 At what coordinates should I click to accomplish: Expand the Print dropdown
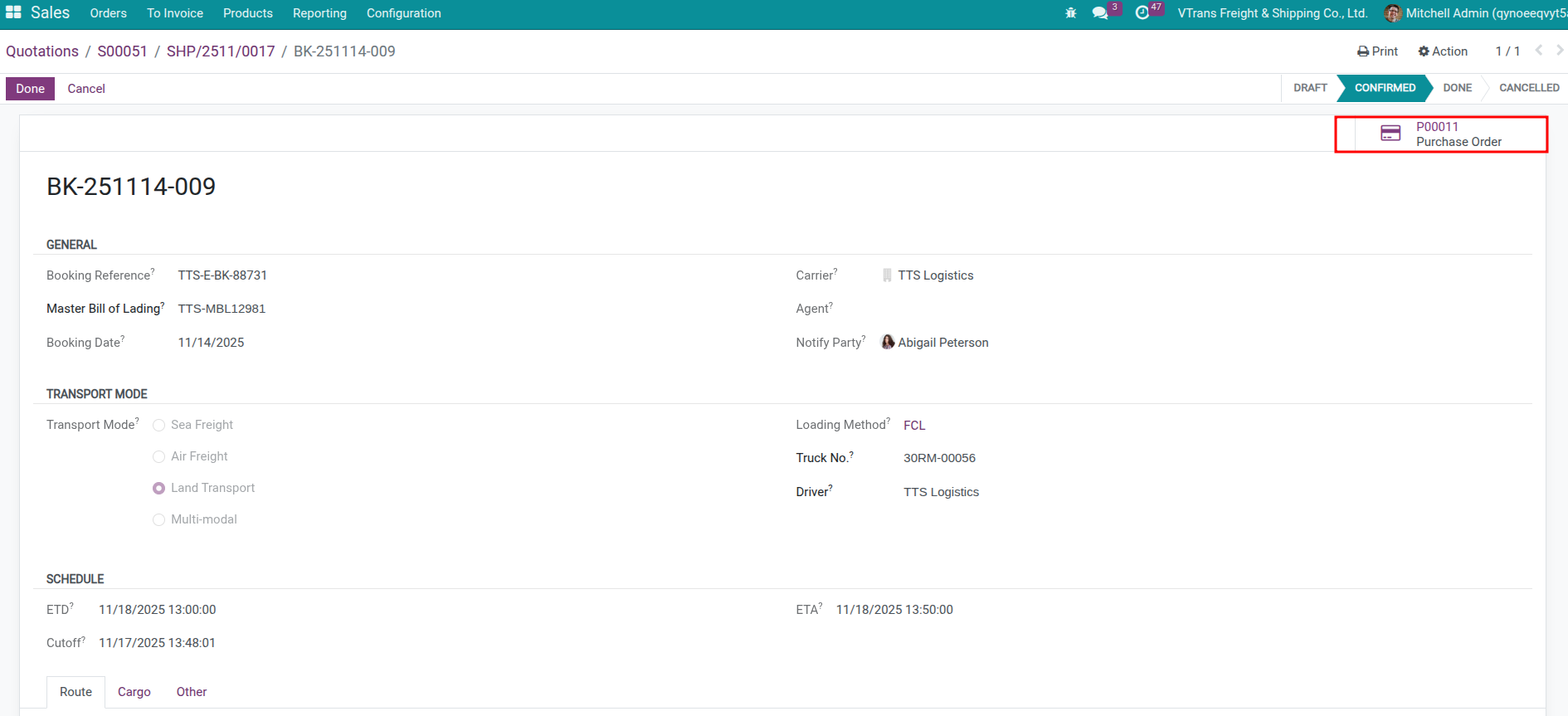click(1377, 51)
